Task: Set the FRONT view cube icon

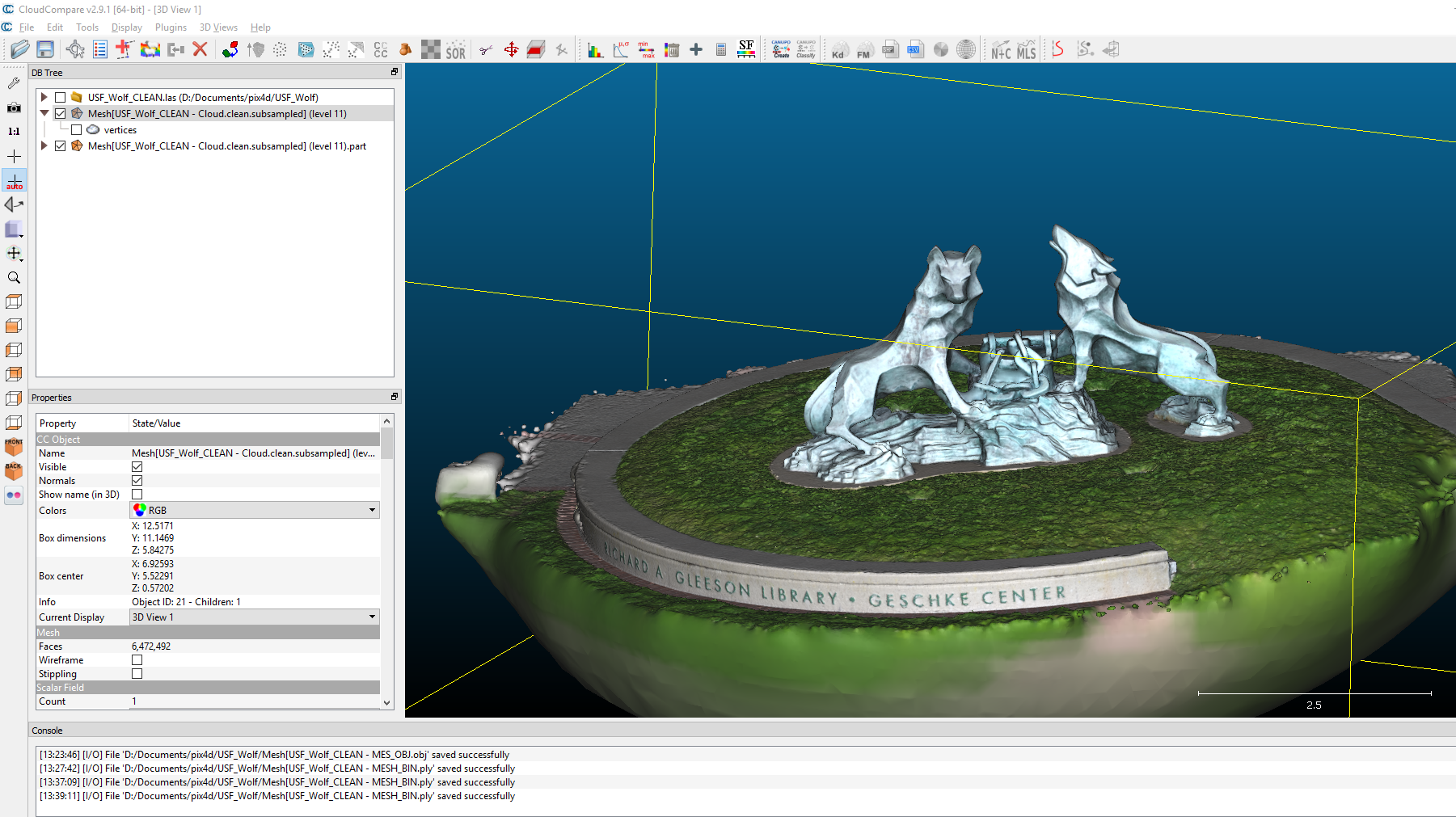Action: [x=14, y=447]
